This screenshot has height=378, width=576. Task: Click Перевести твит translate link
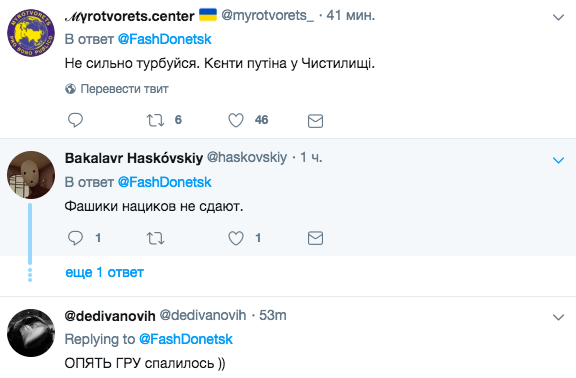click(x=125, y=89)
